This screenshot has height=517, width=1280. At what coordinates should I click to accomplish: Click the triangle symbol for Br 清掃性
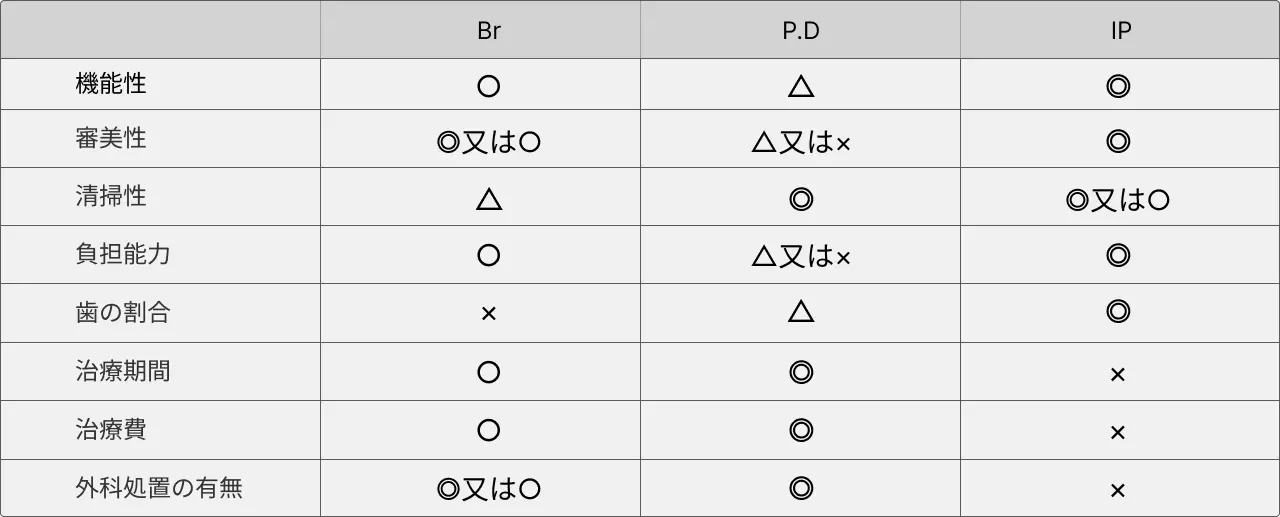click(x=489, y=199)
